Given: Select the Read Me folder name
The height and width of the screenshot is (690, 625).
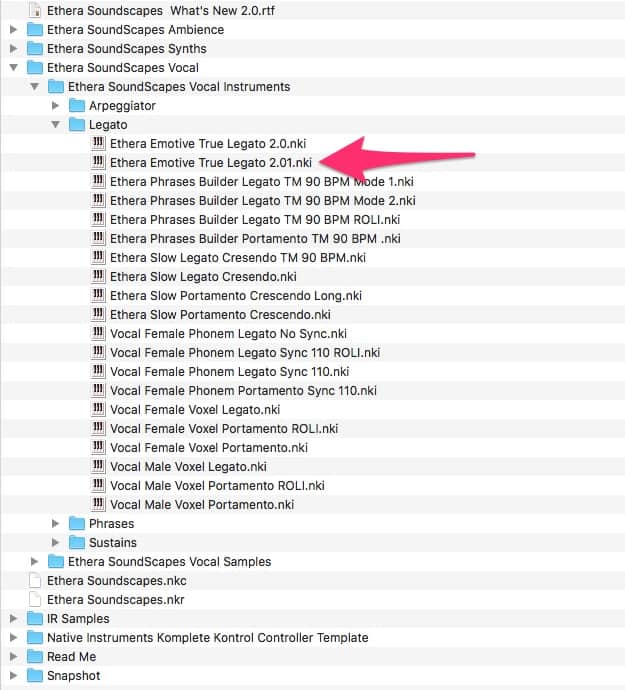Looking at the screenshot, I should (x=71, y=657).
